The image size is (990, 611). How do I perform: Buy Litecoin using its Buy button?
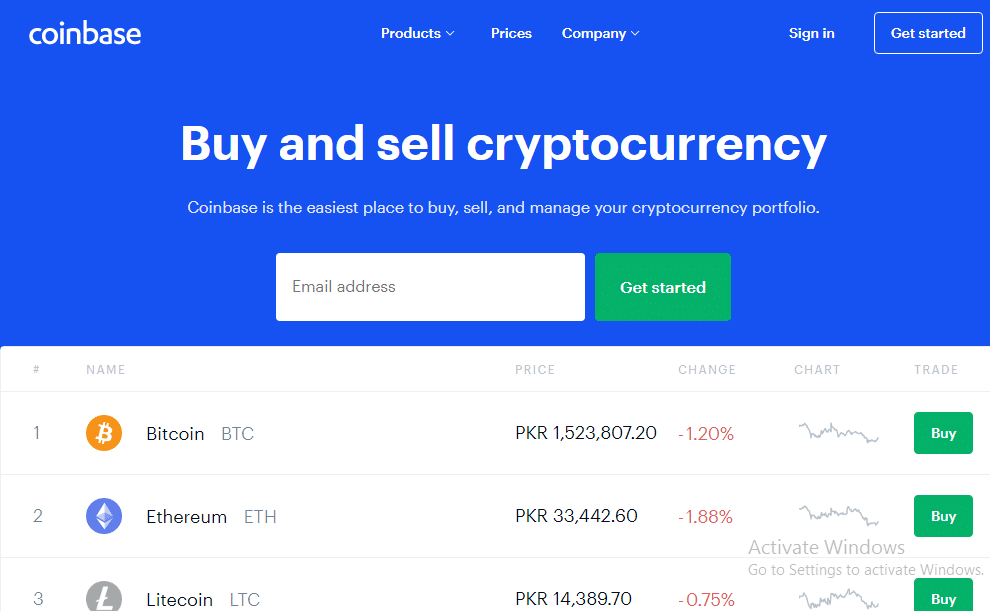(x=943, y=598)
